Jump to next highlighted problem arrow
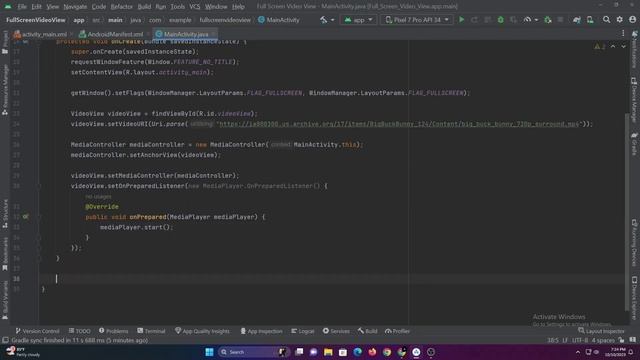640x360 pixels. (623, 47)
